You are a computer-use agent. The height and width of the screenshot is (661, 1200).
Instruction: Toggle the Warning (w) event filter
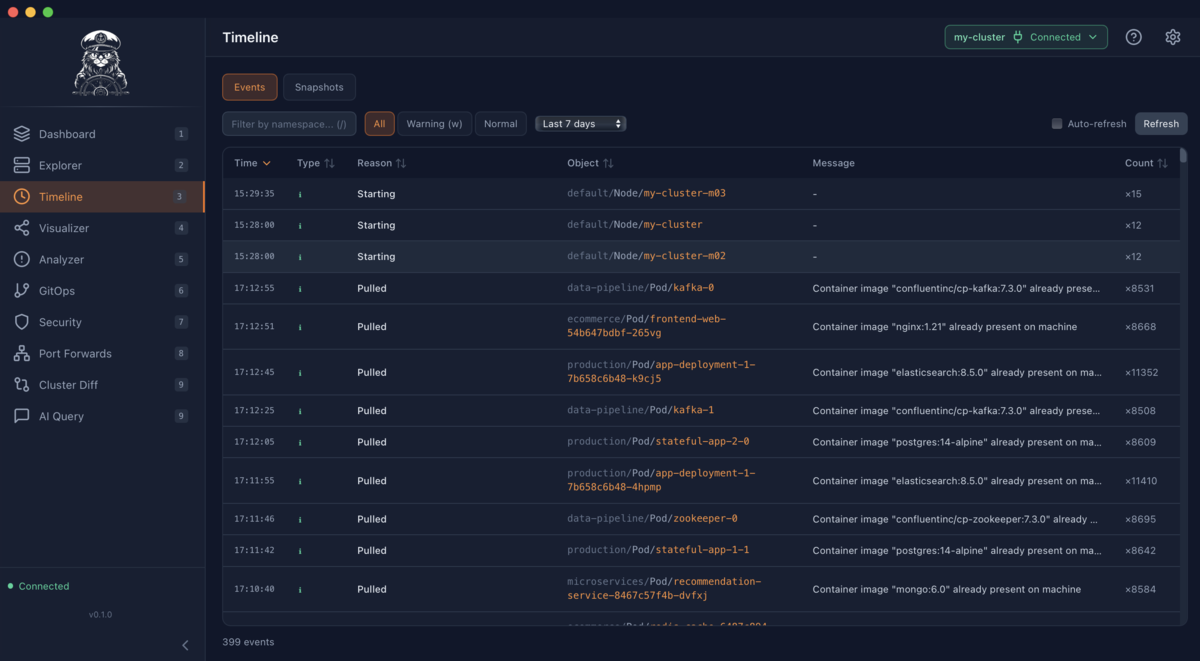(x=434, y=123)
